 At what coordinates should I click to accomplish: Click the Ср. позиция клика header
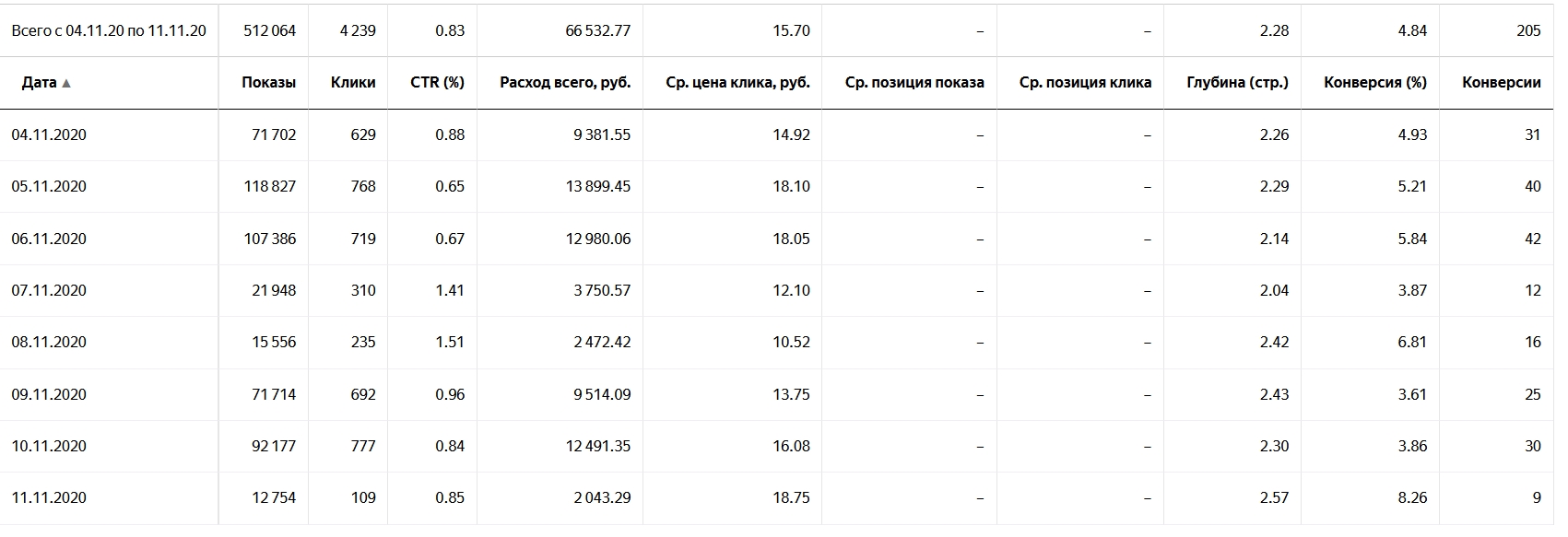tap(1085, 82)
